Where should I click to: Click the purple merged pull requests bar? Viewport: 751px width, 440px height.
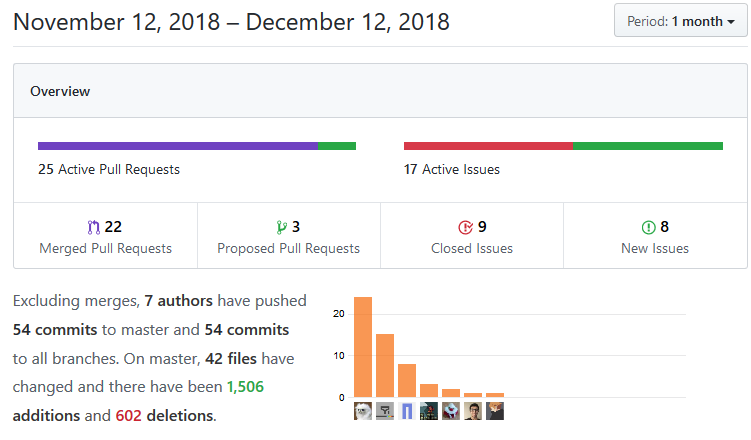pos(177,146)
